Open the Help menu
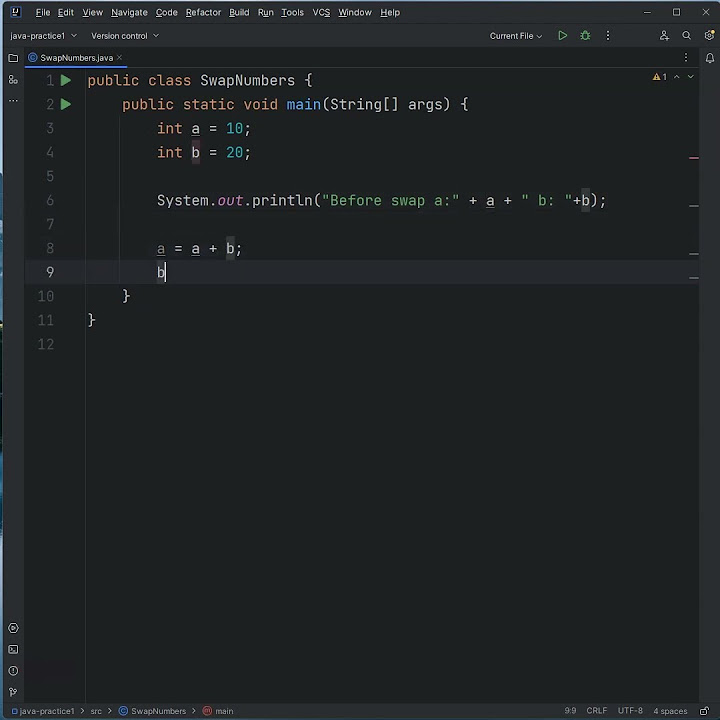 [389, 12]
